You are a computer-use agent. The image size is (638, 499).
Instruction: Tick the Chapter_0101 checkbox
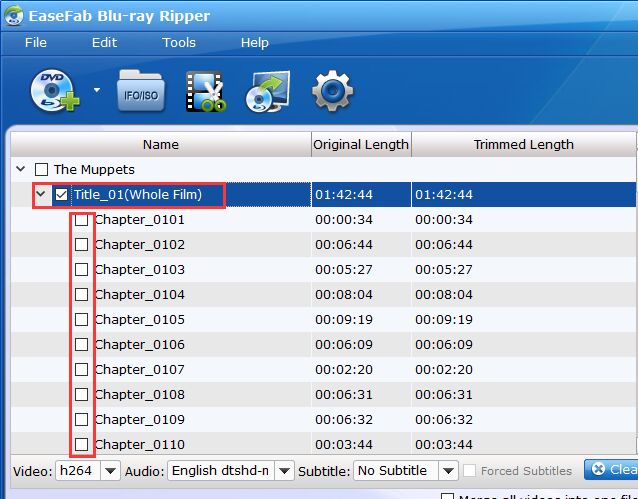81,220
